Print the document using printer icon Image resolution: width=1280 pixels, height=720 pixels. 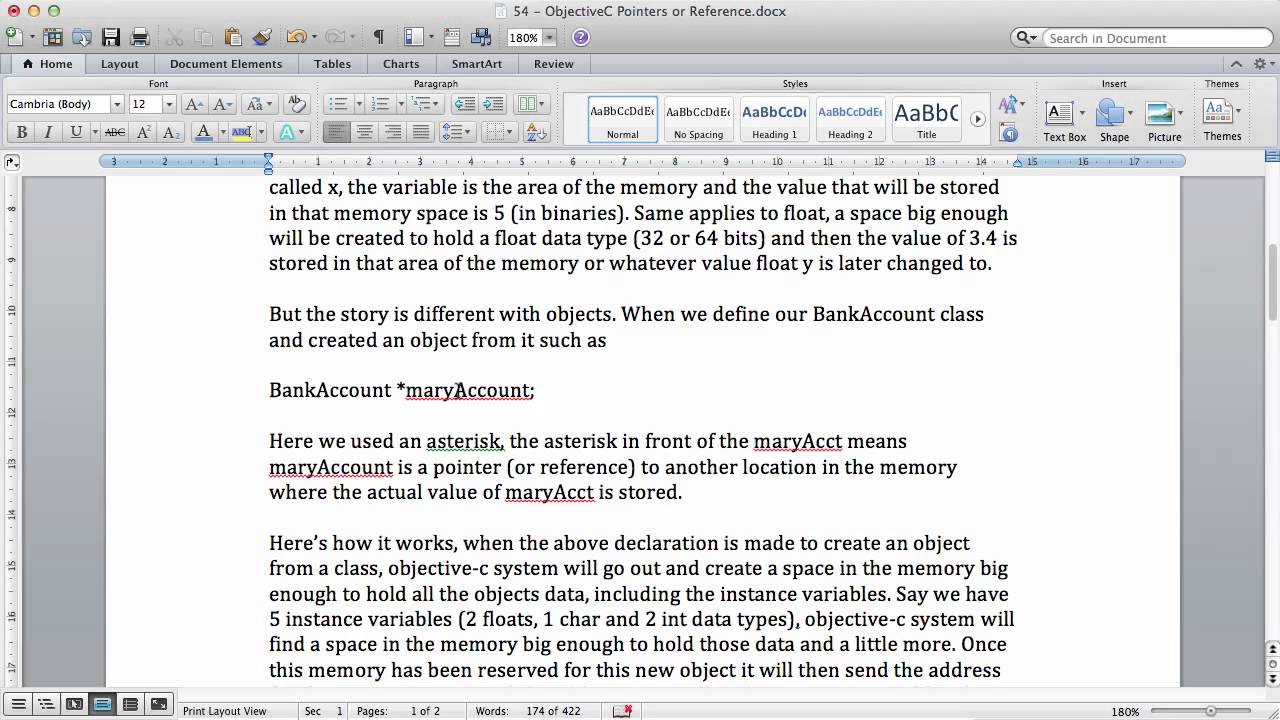pyautogui.click(x=140, y=37)
